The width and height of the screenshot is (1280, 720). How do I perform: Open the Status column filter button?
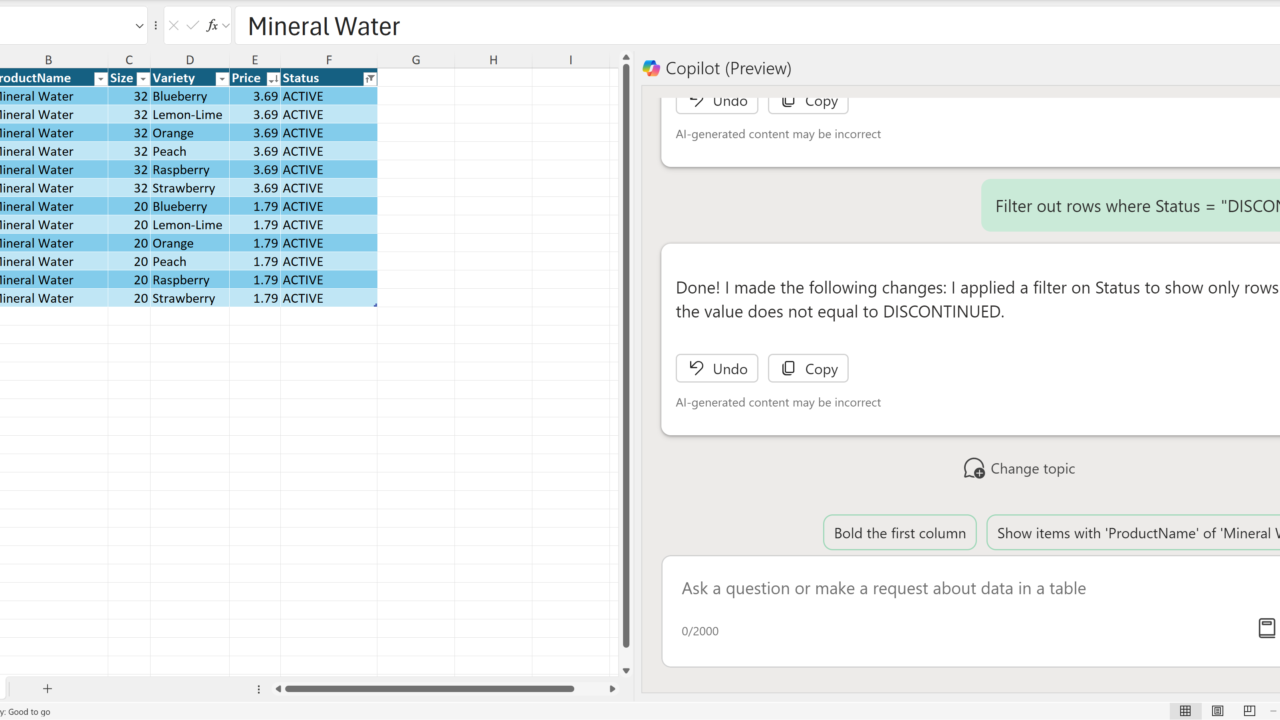[x=370, y=78]
